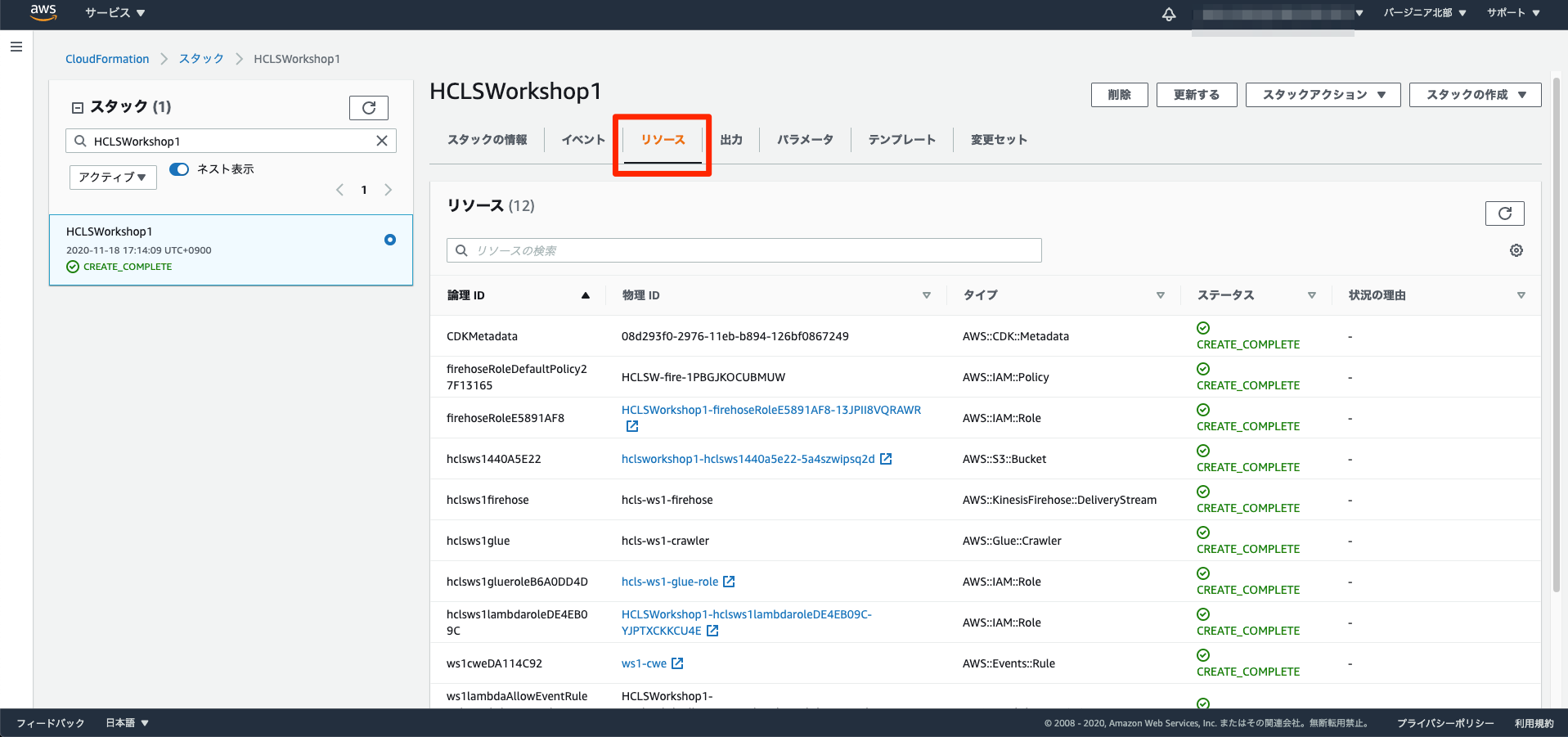Refresh the stacks list panel
Image resolution: width=1568 pixels, height=737 pixels.
(369, 108)
